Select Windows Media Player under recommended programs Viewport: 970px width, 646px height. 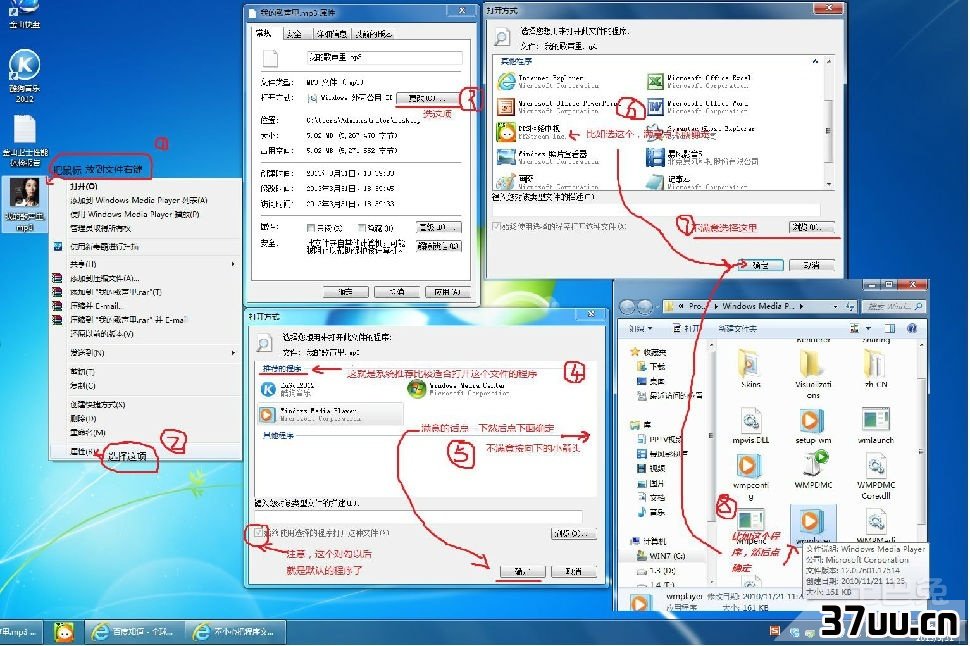(330, 414)
